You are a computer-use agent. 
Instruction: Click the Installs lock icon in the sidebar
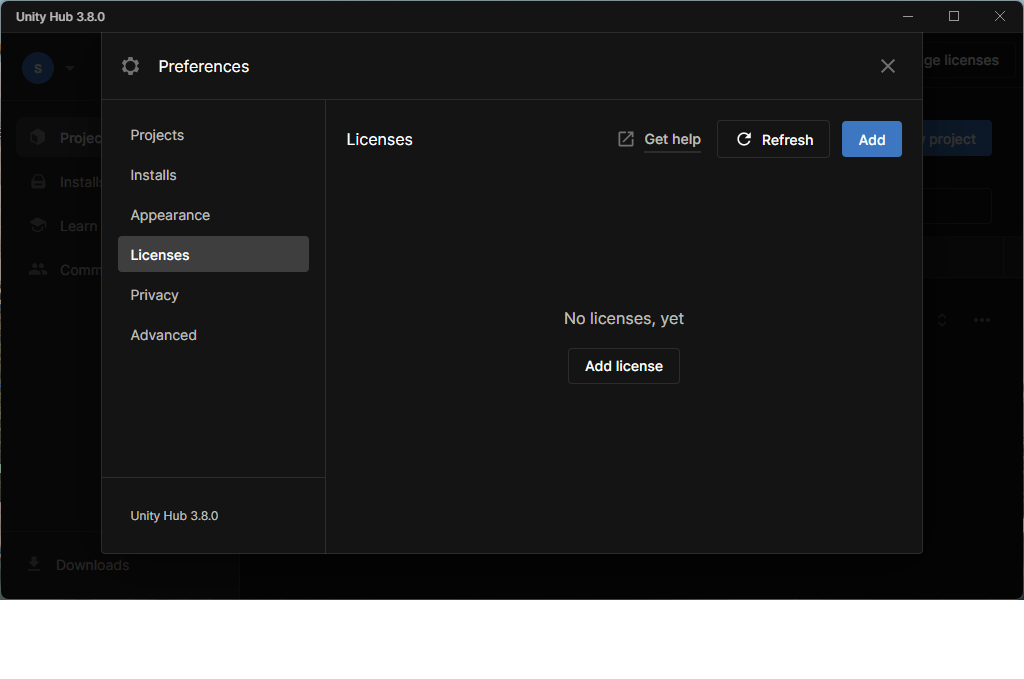coord(37,181)
